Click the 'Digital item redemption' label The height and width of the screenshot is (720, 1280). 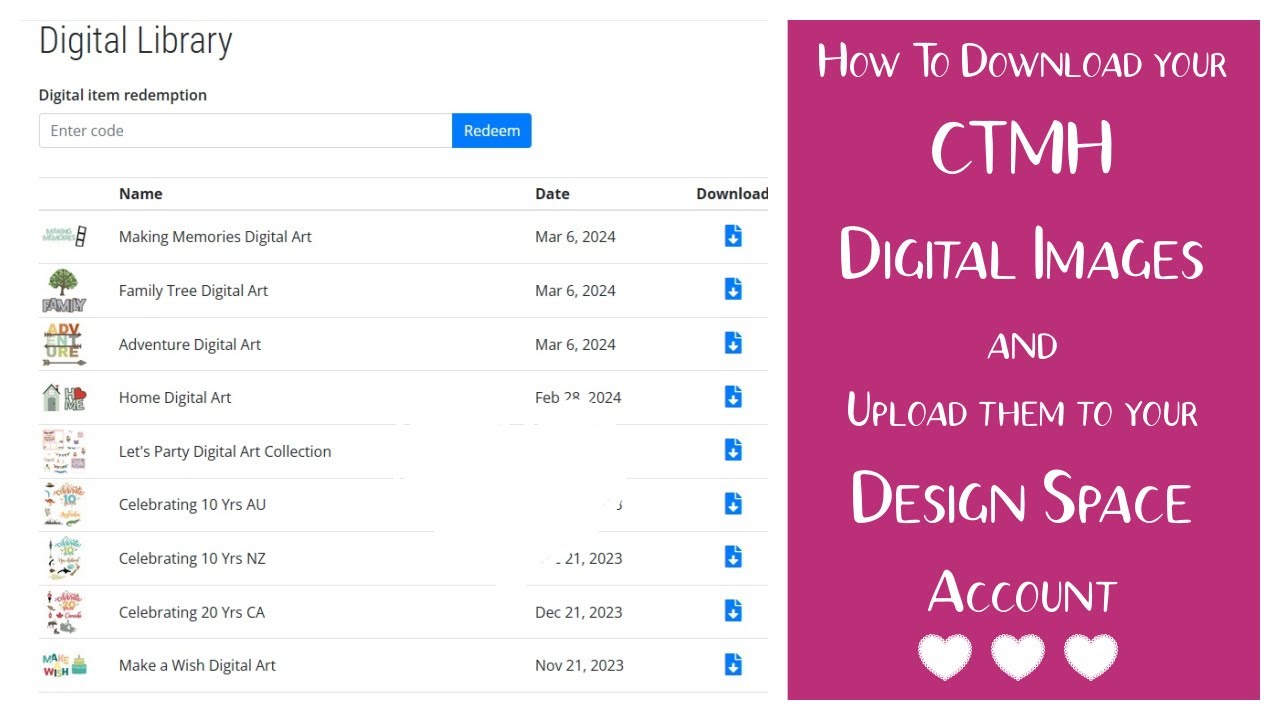coord(123,95)
